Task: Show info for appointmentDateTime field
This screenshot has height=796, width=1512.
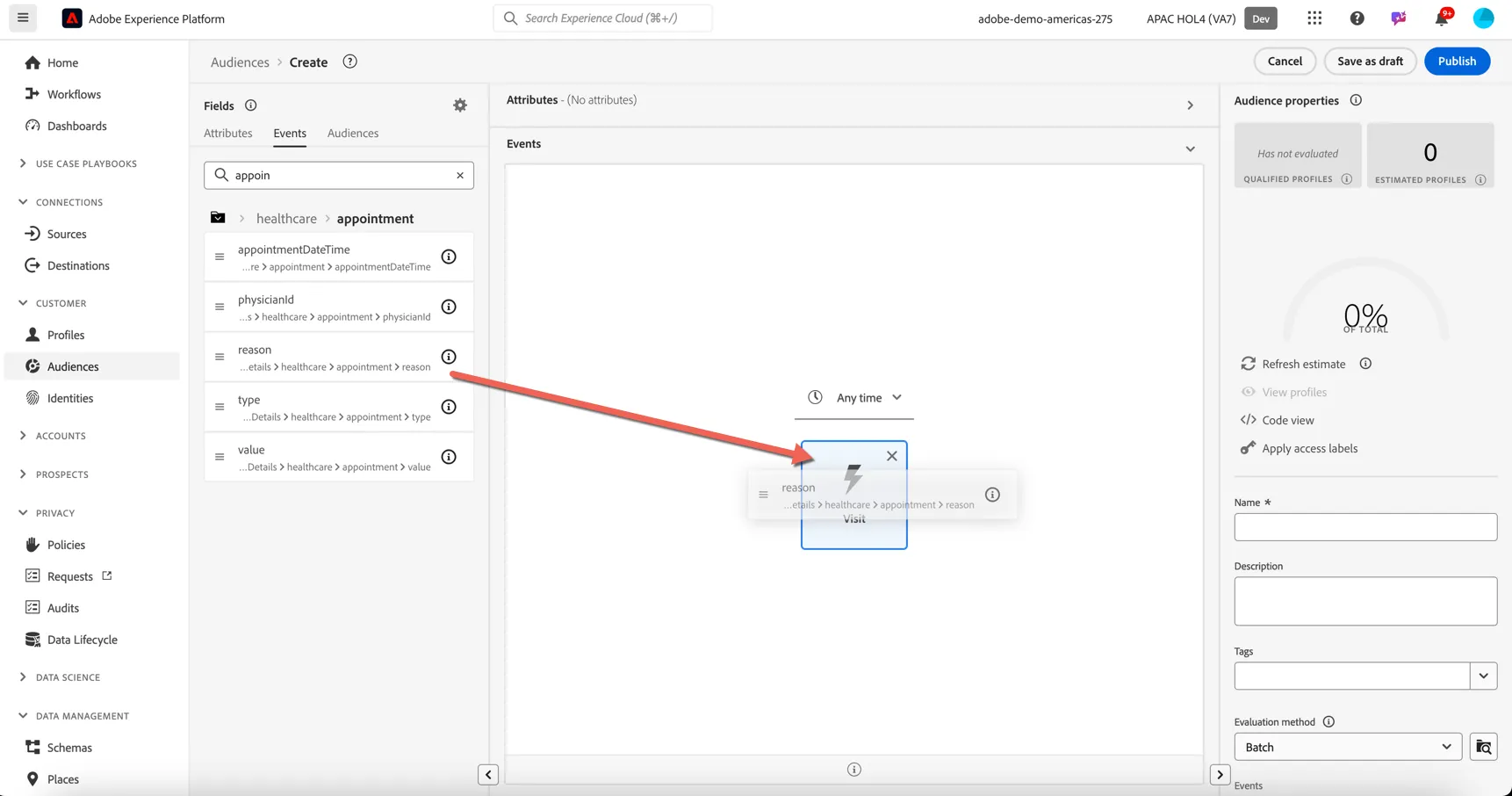Action: pos(449,257)
